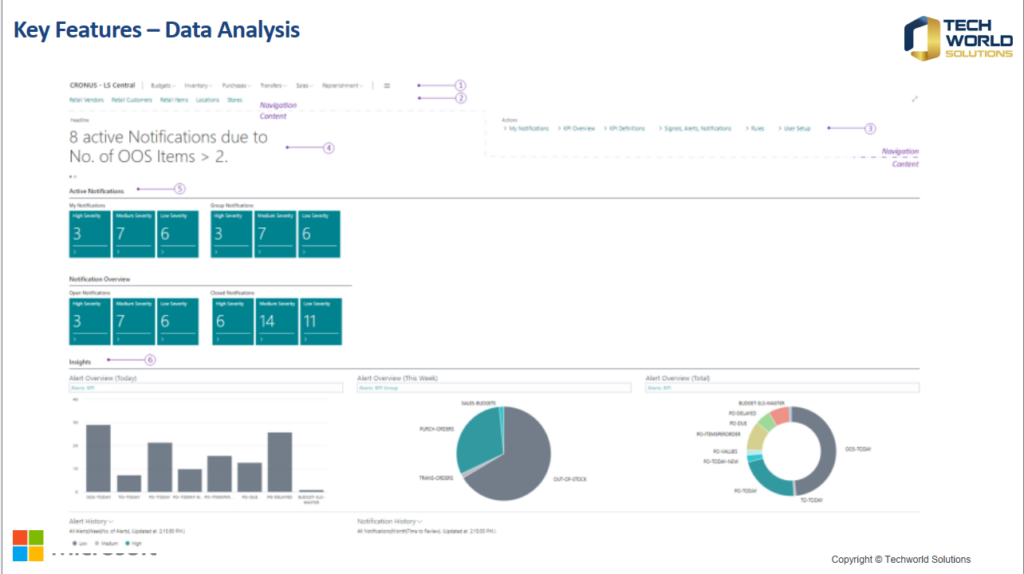
Task: Click the PO-DELAYED bar in Today chart
Action: (280, 461)
